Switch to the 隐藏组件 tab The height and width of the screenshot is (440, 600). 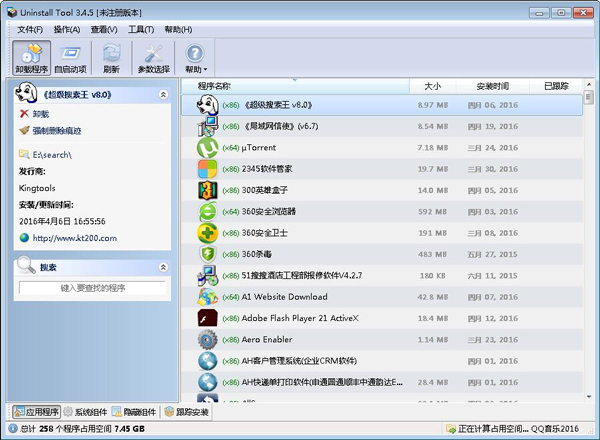135,411
